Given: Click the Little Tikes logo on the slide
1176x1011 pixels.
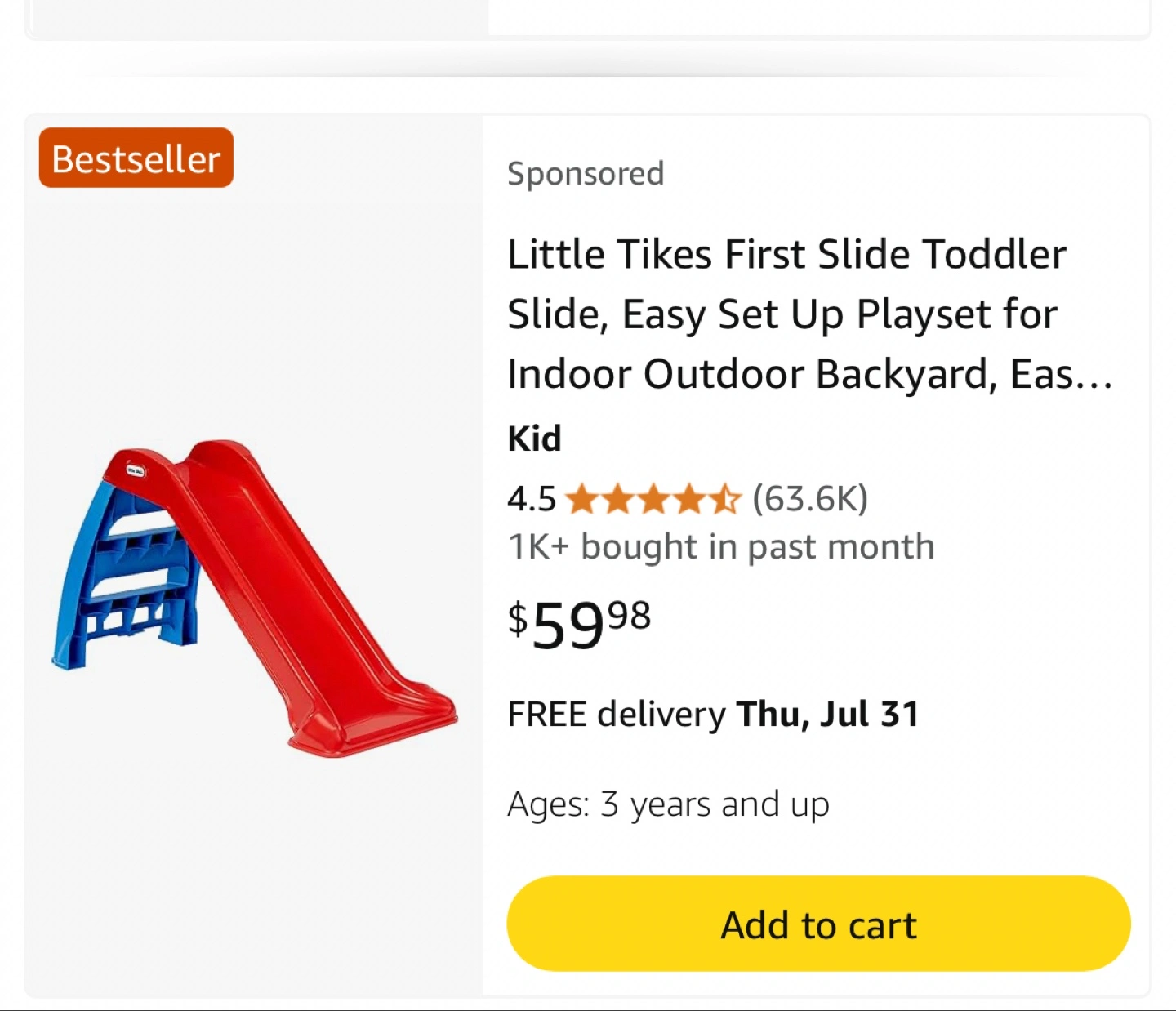Looking at the screenshot, I should (x=136, y=470).
